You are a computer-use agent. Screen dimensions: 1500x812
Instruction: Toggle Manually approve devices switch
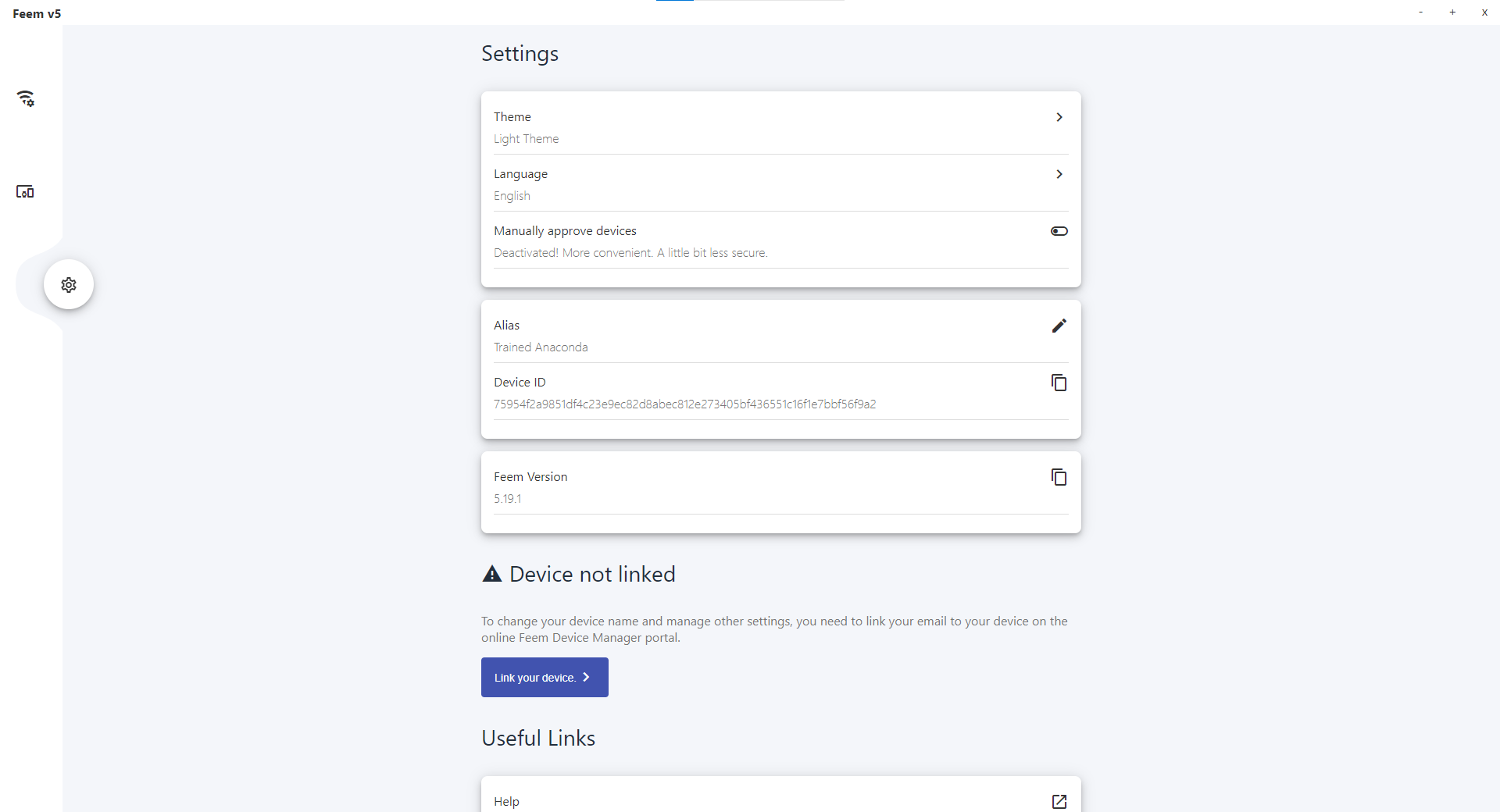coord(1059,231)
